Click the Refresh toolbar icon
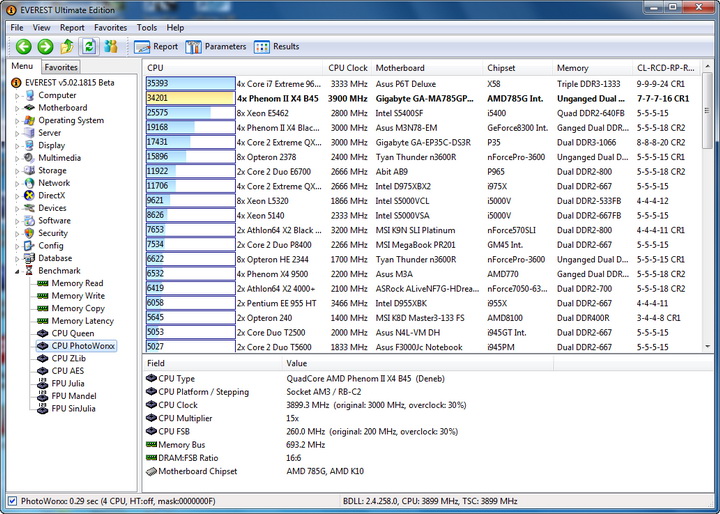Screen dimensions: 720x514 [89, 46]
